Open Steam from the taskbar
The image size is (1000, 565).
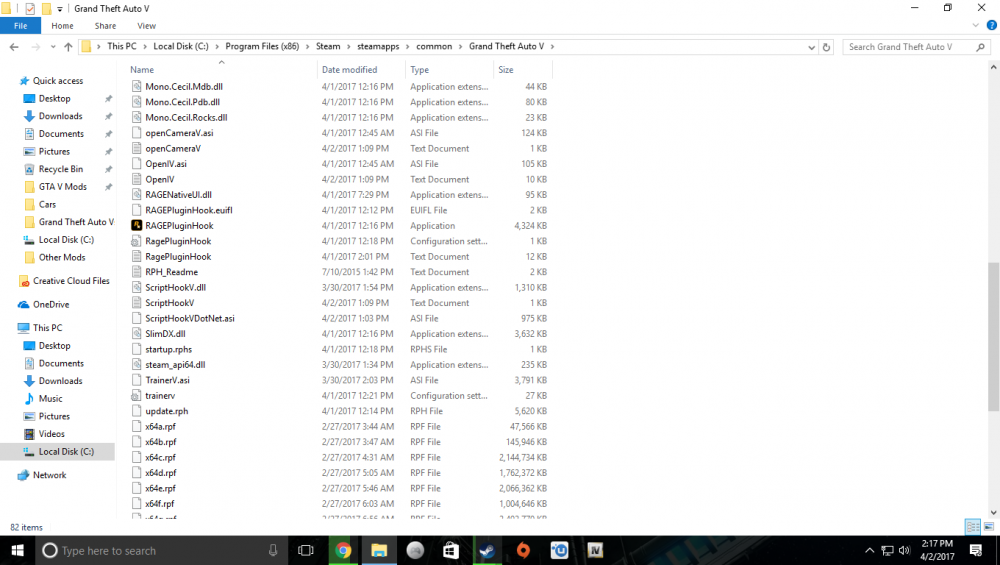[x=487, y=550]
